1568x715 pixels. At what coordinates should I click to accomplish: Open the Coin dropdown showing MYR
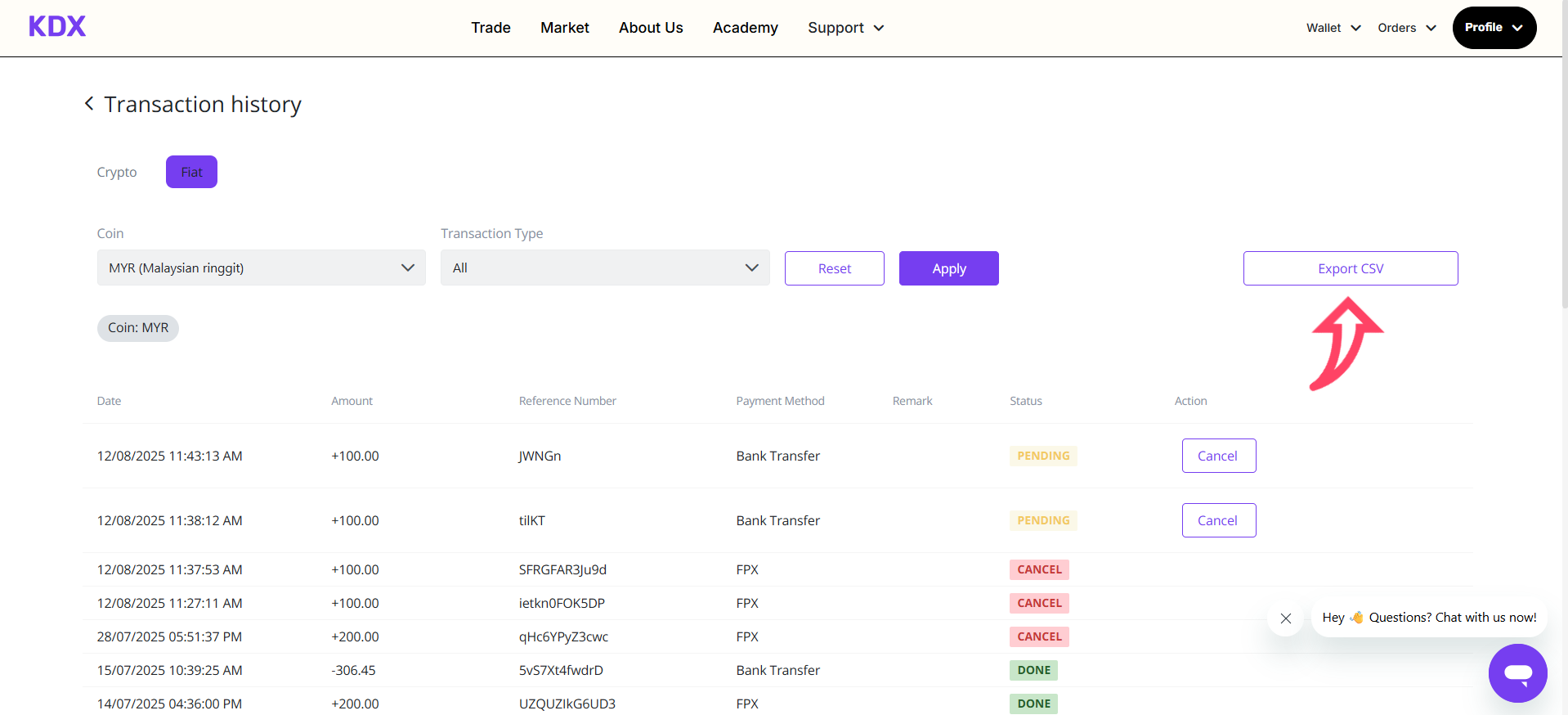point(262,268)
